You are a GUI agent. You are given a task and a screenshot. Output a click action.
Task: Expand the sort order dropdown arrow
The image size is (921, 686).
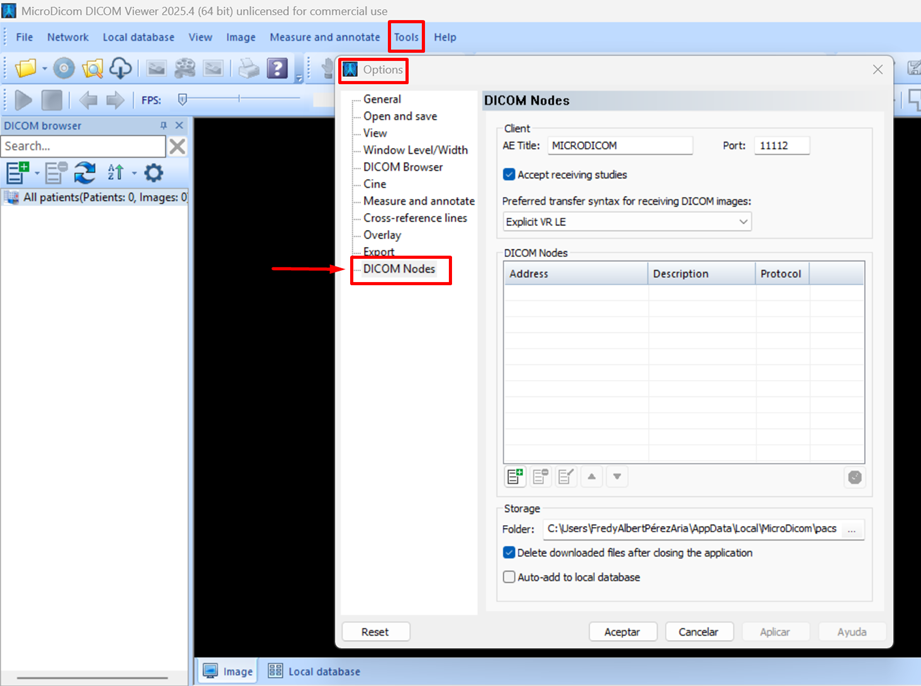(134, 174)
